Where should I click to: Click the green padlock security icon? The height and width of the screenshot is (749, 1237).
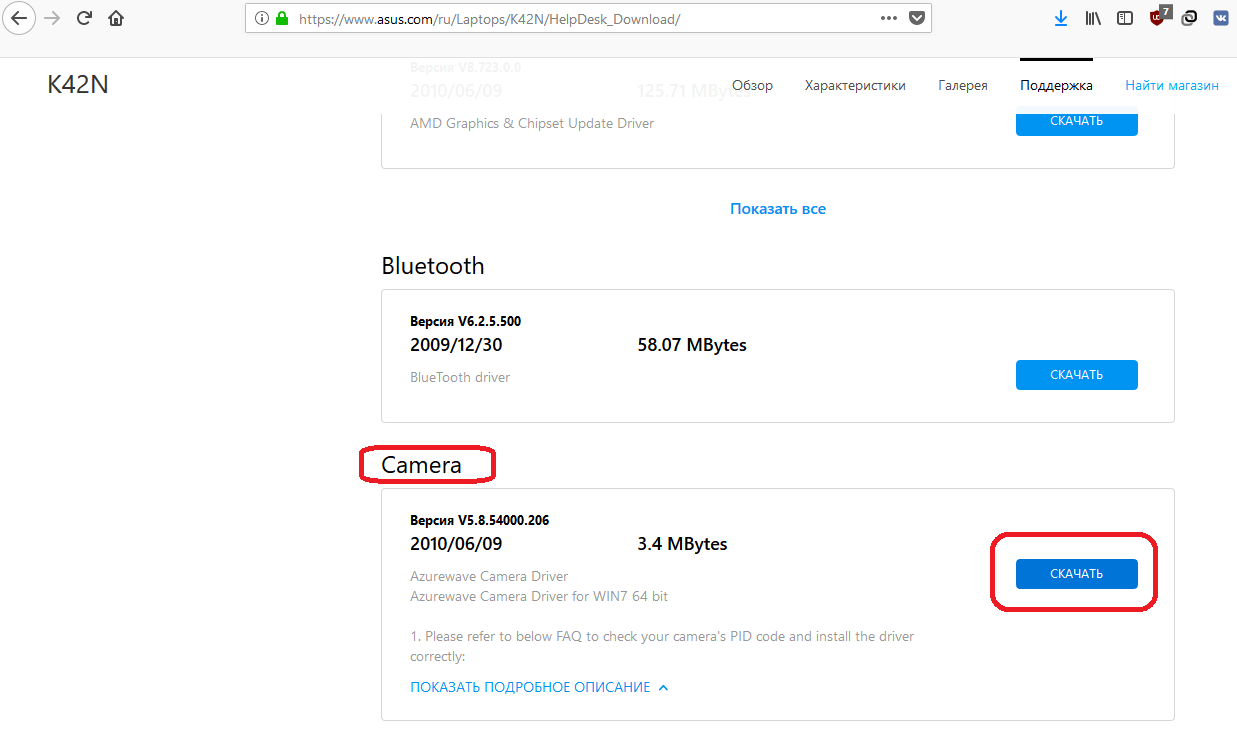[x=281, y=18]
